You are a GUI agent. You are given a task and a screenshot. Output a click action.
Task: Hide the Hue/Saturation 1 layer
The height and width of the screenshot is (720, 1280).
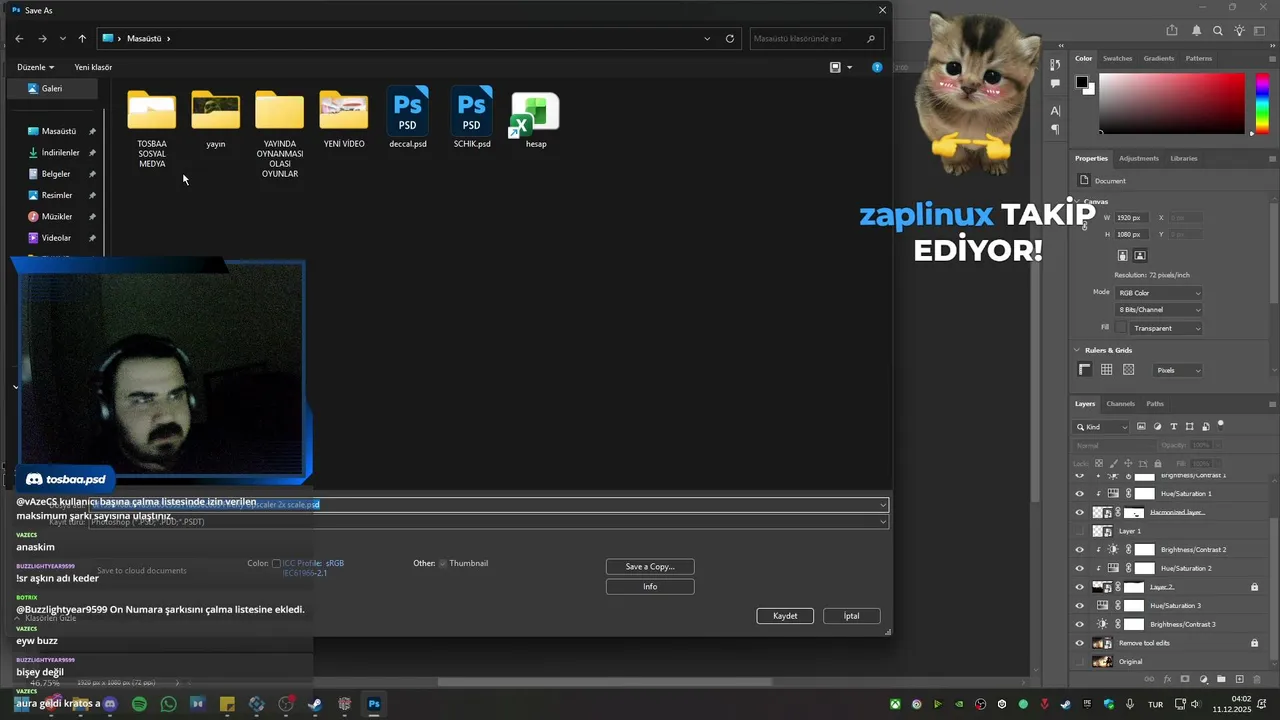[1079, 494]
